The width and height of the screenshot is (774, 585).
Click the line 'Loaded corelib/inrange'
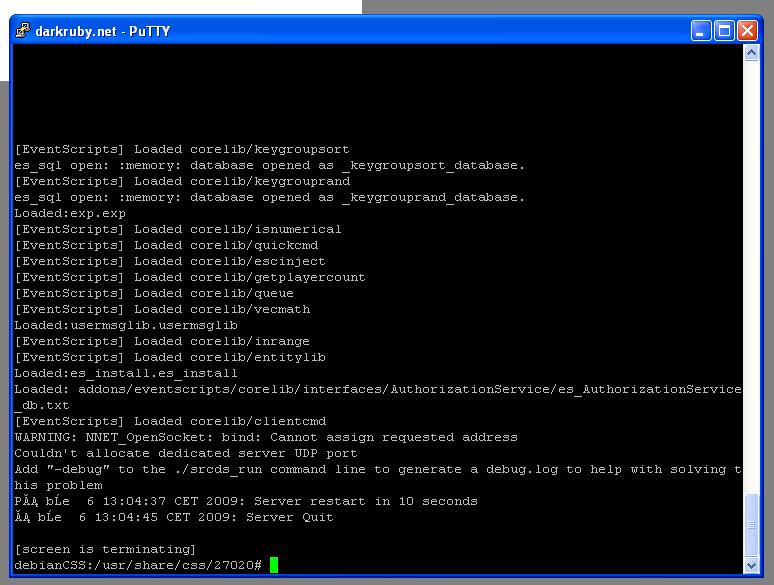click(162, 341)
